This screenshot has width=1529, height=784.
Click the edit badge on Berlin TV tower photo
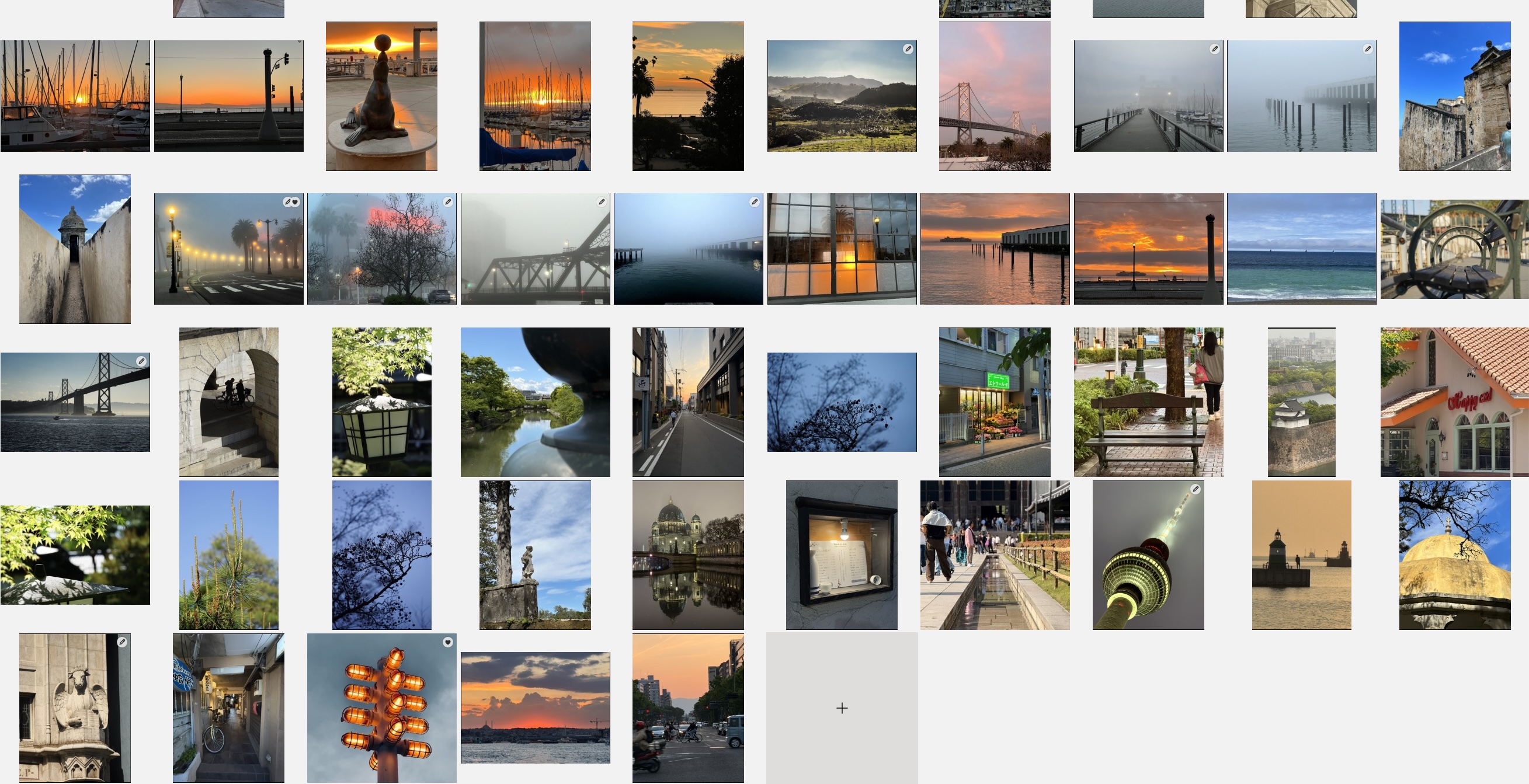[x=1196, y=489]
